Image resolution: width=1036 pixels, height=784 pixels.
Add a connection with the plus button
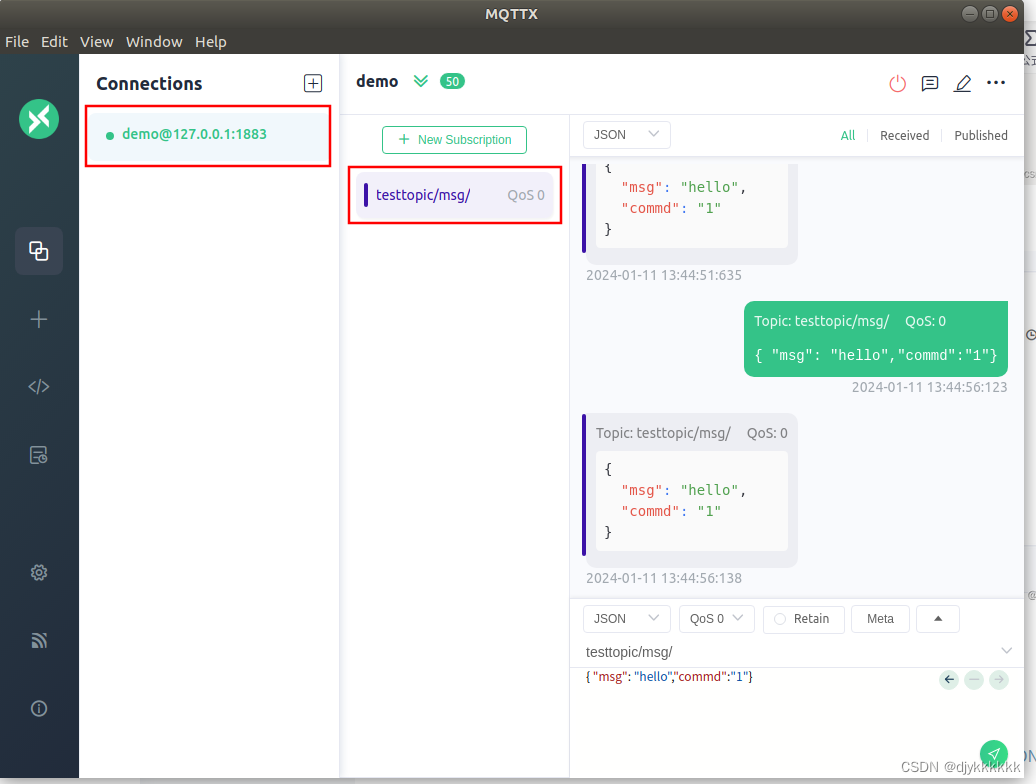[x=313, y=83]
